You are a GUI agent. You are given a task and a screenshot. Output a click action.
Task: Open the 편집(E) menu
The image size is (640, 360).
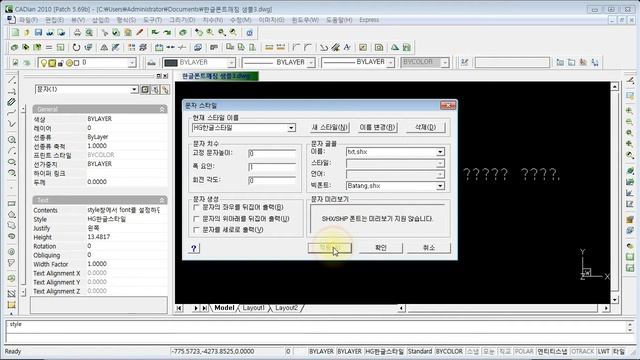(x=54, y=20)
